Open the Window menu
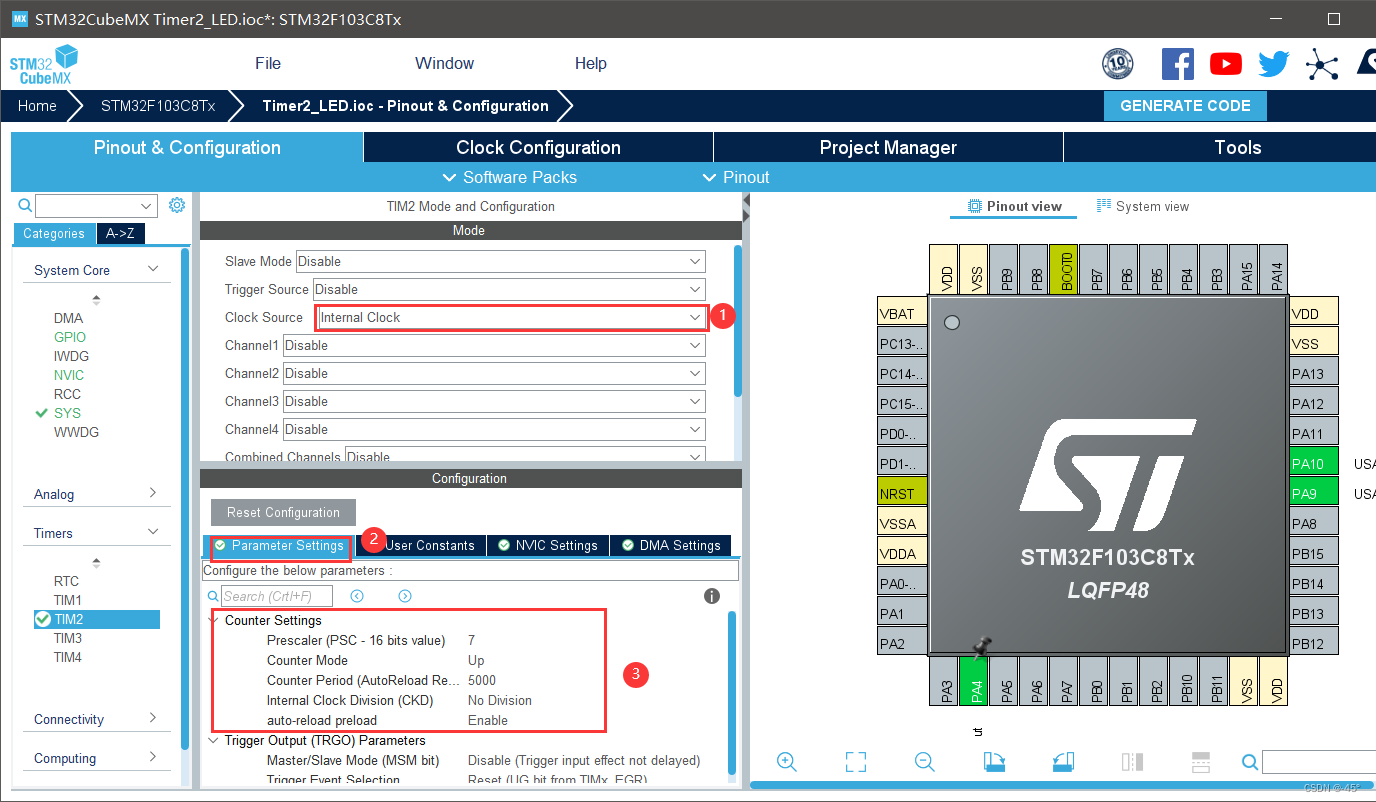The image size is (1376, 802). pos(444,63)
